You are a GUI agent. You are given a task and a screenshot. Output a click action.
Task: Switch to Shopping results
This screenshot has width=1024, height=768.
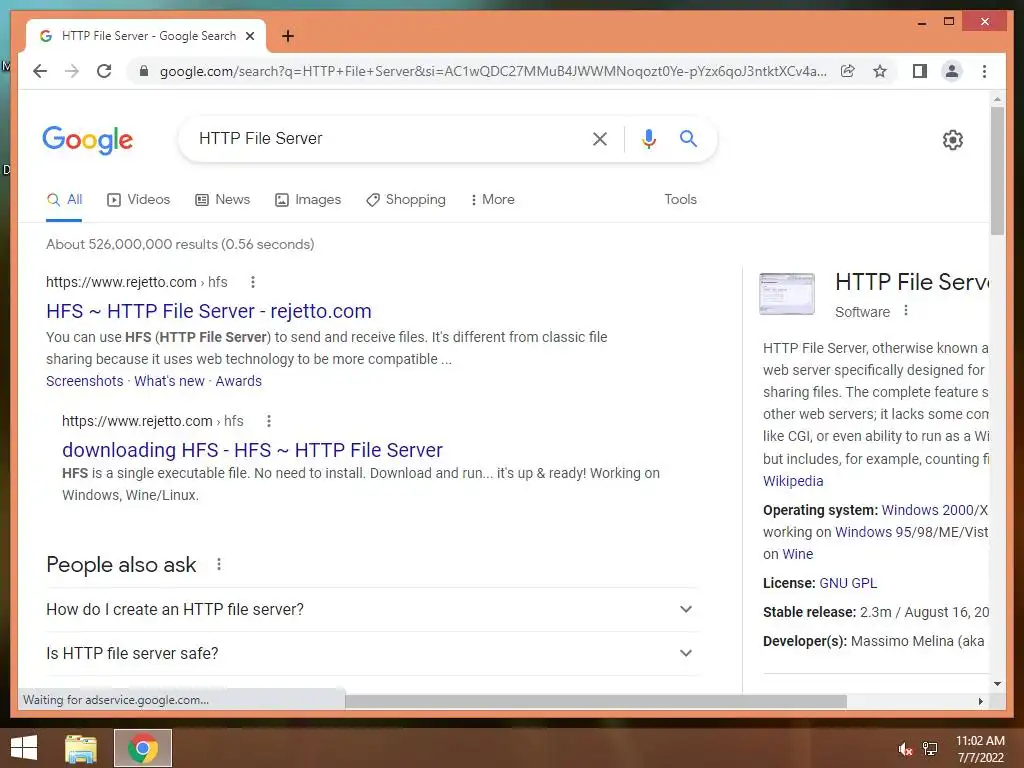tap(406, 200)
